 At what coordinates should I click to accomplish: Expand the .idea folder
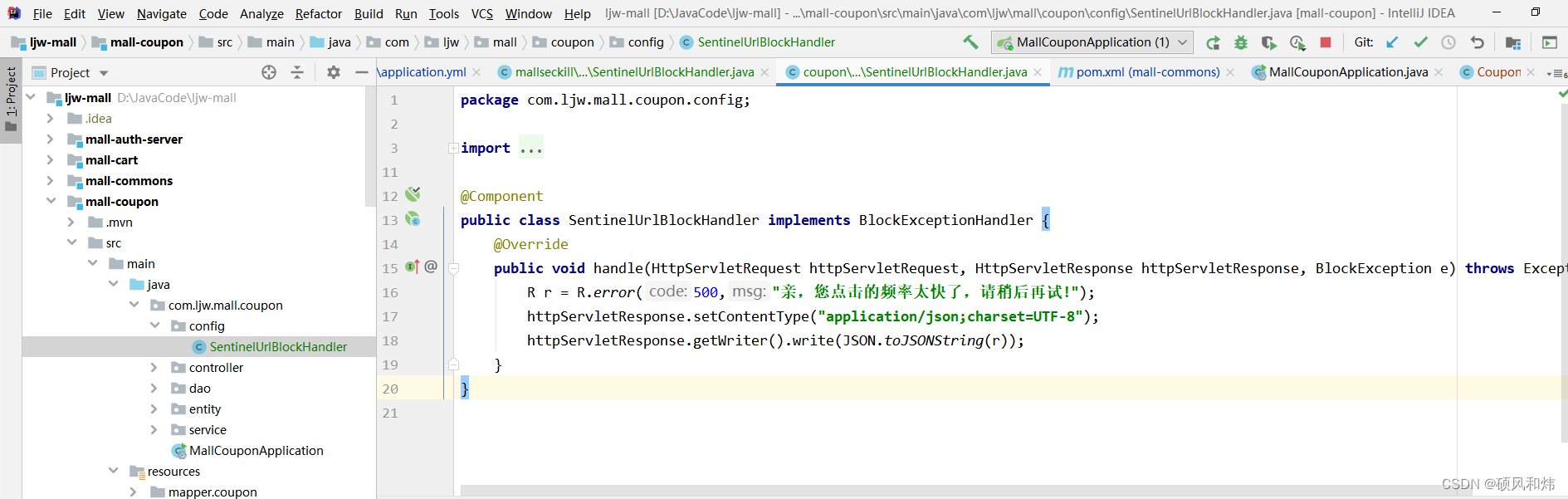click(51, 119)
